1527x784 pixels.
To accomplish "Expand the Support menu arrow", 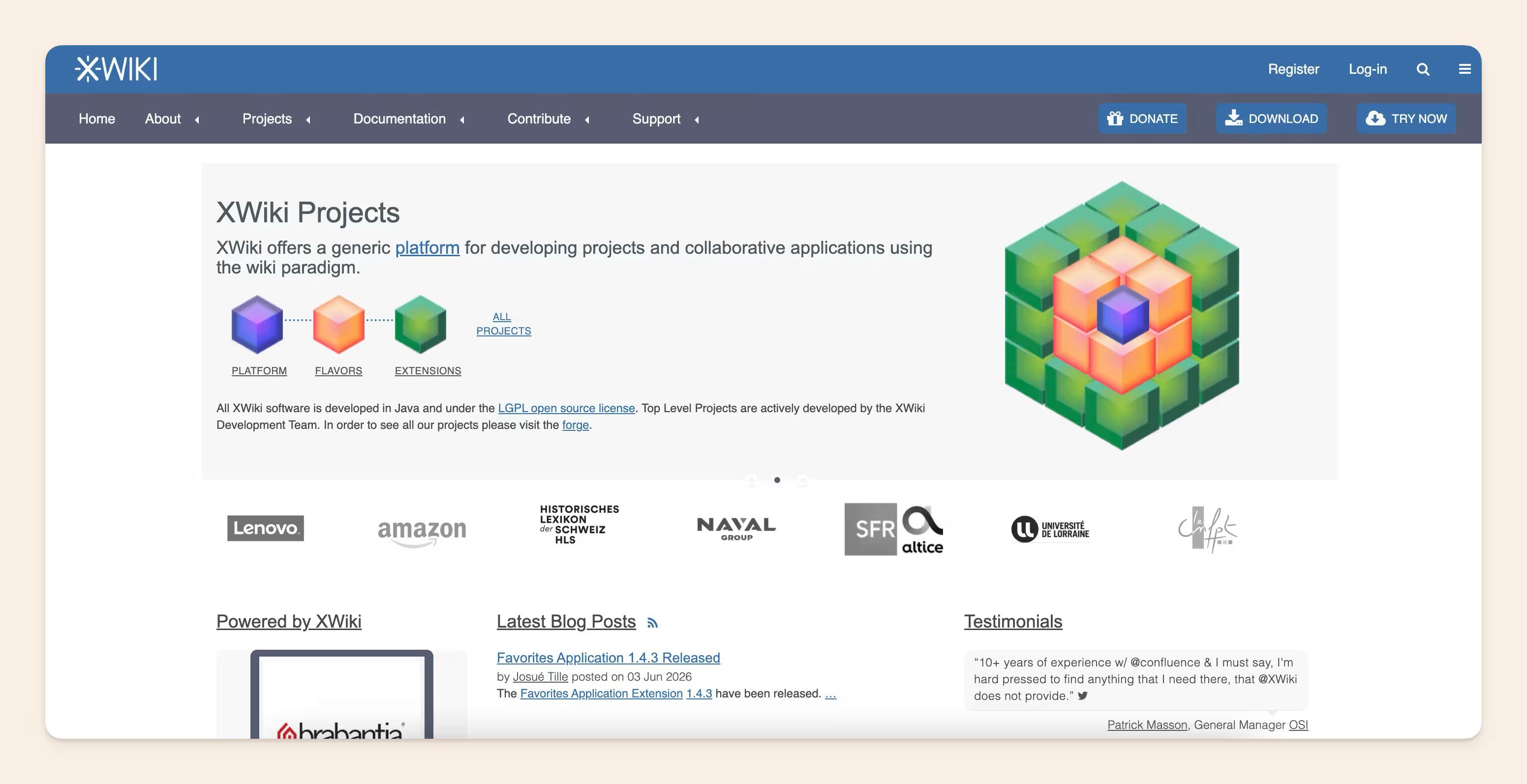I will 697,120.
